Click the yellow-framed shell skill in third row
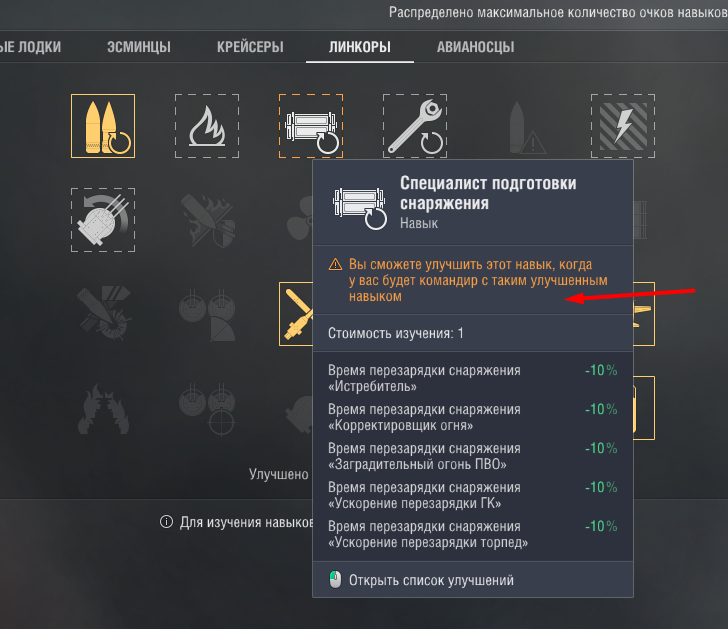The height and width of the screenshot is (629, 728). [x=296, y=314]
